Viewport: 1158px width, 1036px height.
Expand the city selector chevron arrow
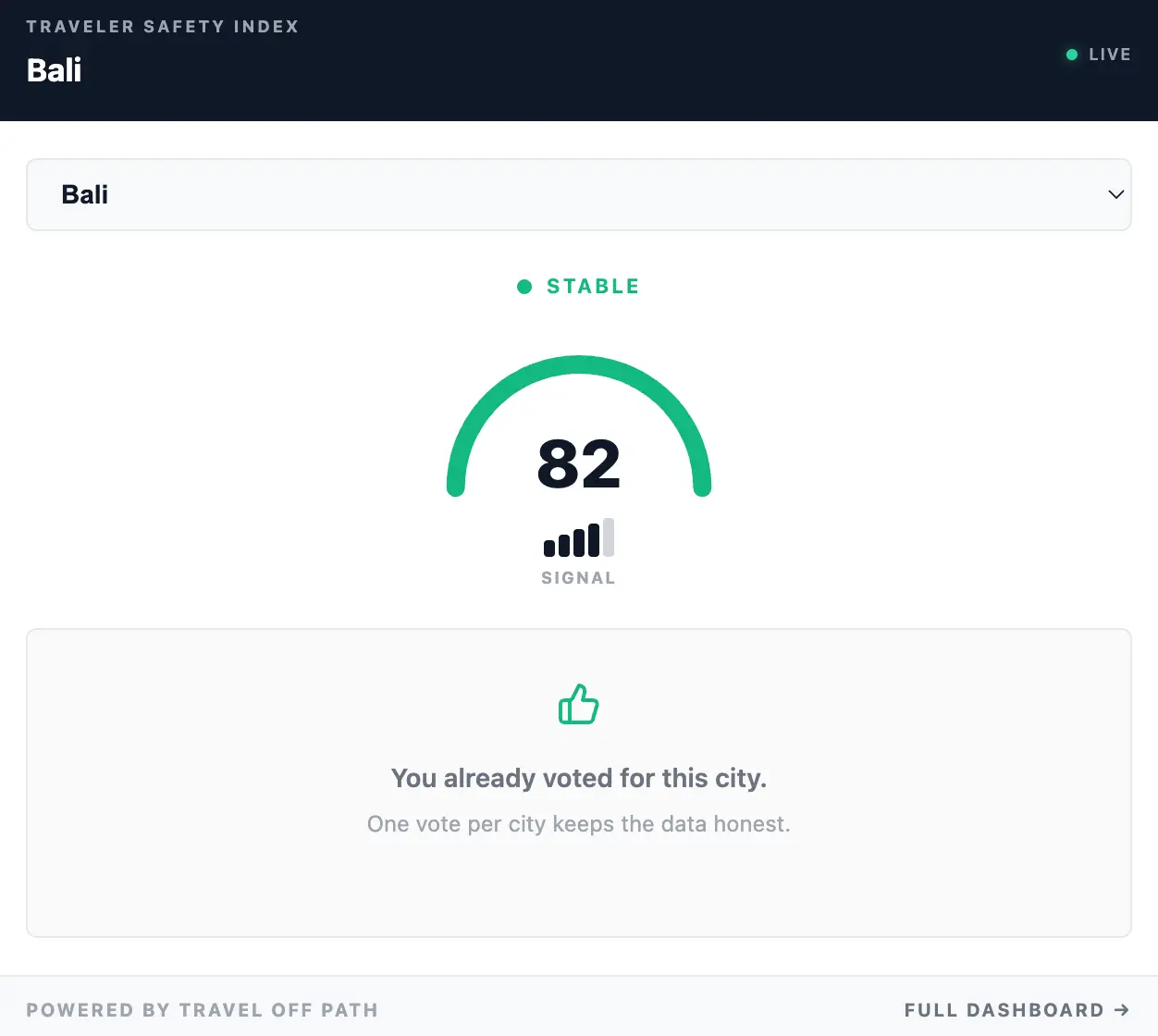(1115, 194)
